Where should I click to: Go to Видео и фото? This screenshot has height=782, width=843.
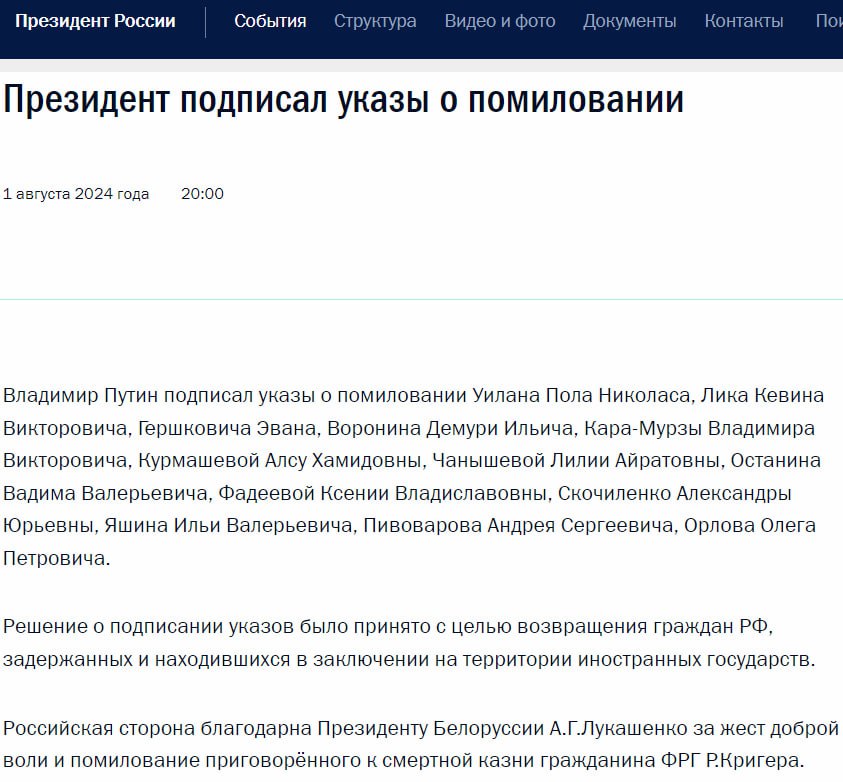pyautogui.click(x=500, y=21)
